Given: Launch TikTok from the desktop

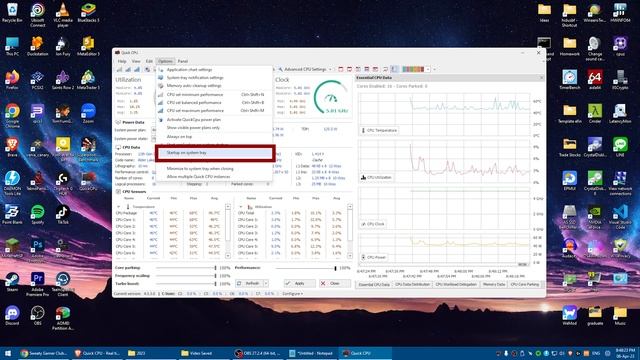Looking at the screenshot, I should click(x=63, y=215).
